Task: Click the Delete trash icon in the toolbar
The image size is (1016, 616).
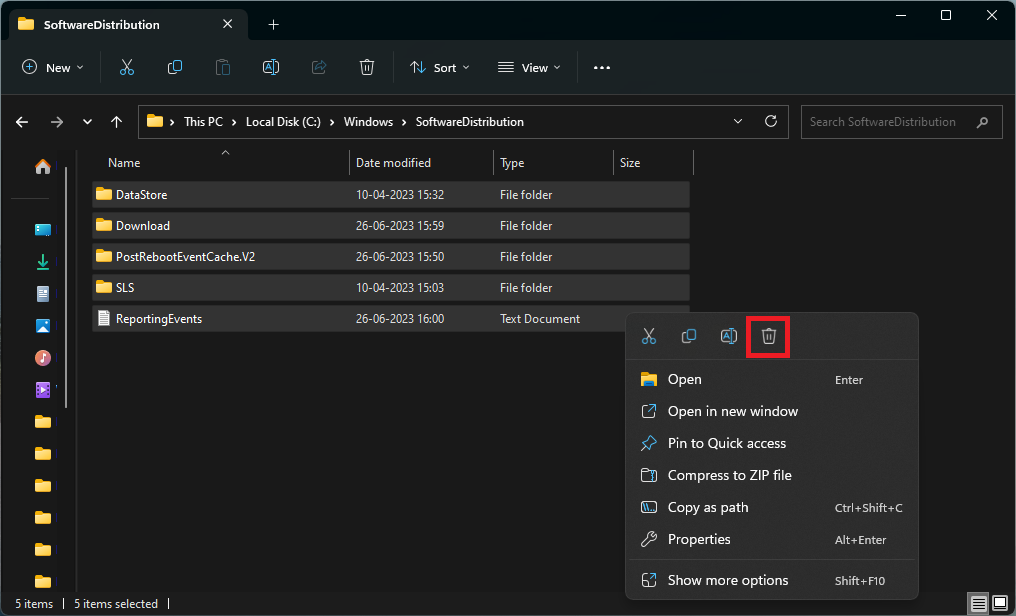Action: click(367, 67)
